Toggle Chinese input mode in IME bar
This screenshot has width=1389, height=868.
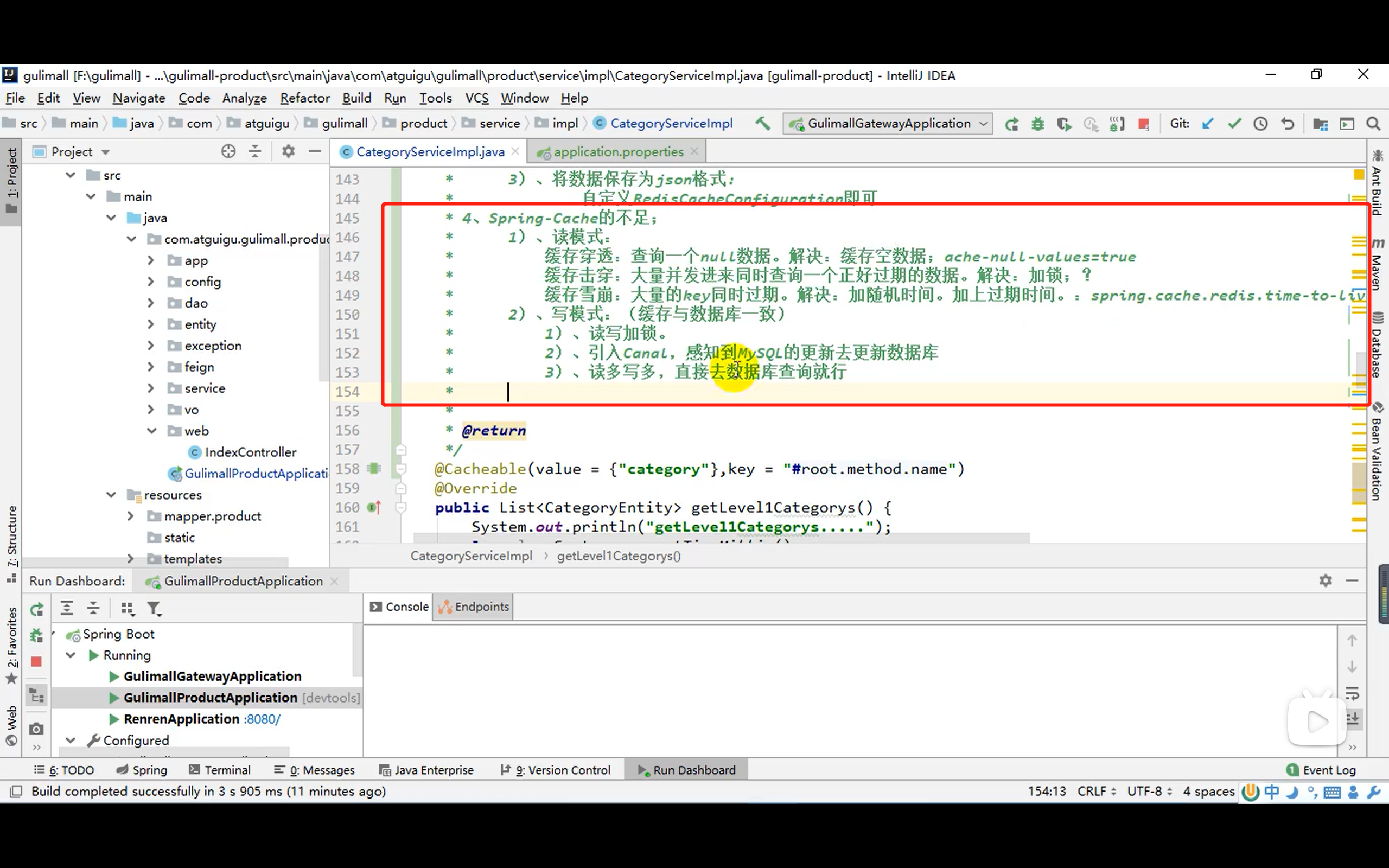[x=1271, y=792]
